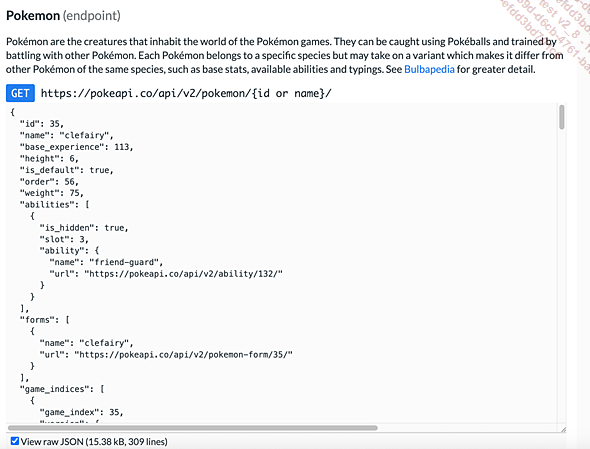Image resolution: width=590 pixels, height=449 pixels.
Task: Click the pokemon-form/35/ URL string
Action: (183, 355)
